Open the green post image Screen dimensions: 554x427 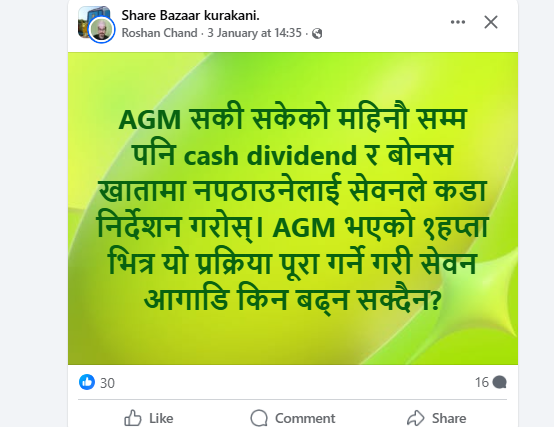[293, 208]
